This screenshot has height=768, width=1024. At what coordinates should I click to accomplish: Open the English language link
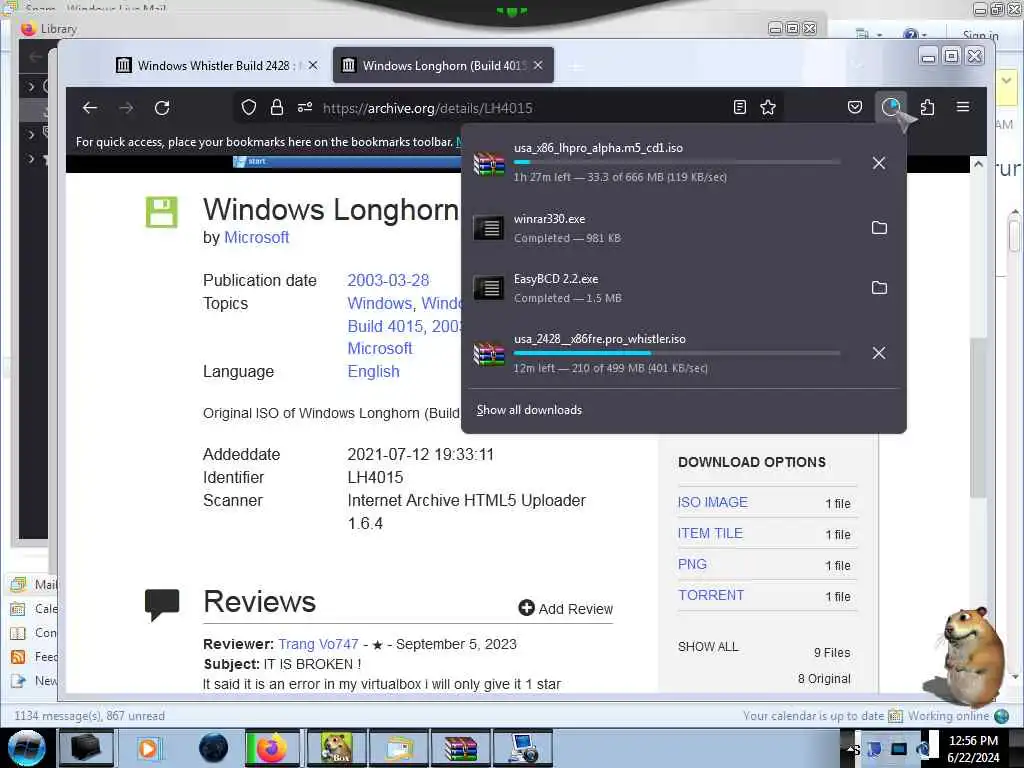373,372
